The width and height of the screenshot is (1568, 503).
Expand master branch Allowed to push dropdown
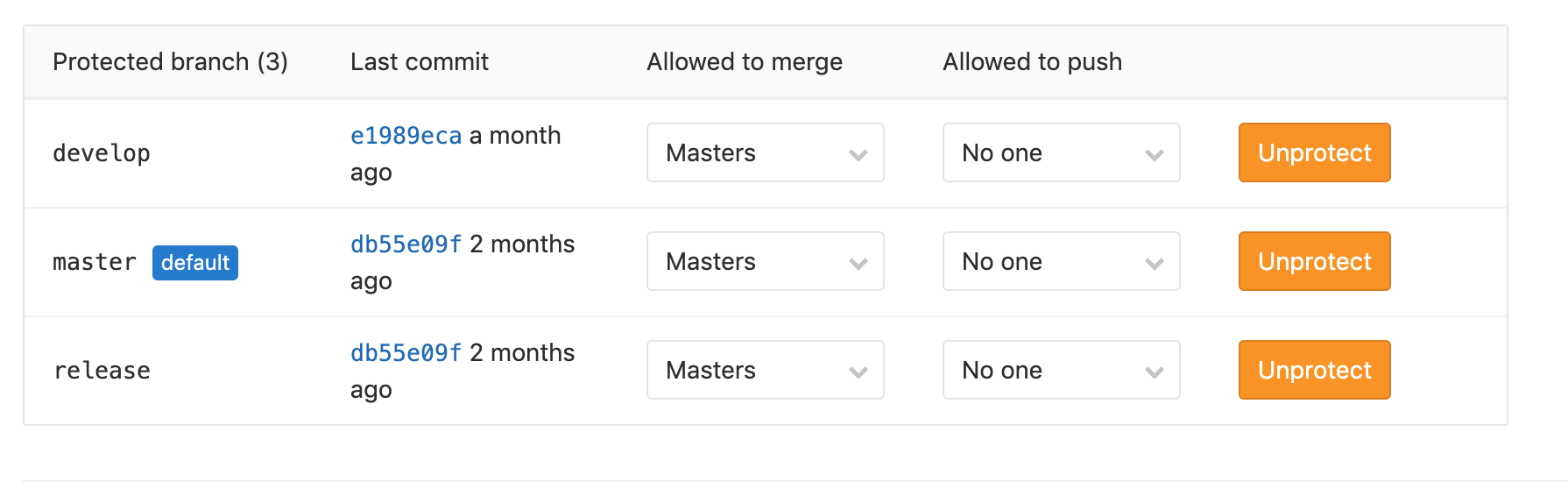pyautogui.click(x=1061, y=261)
